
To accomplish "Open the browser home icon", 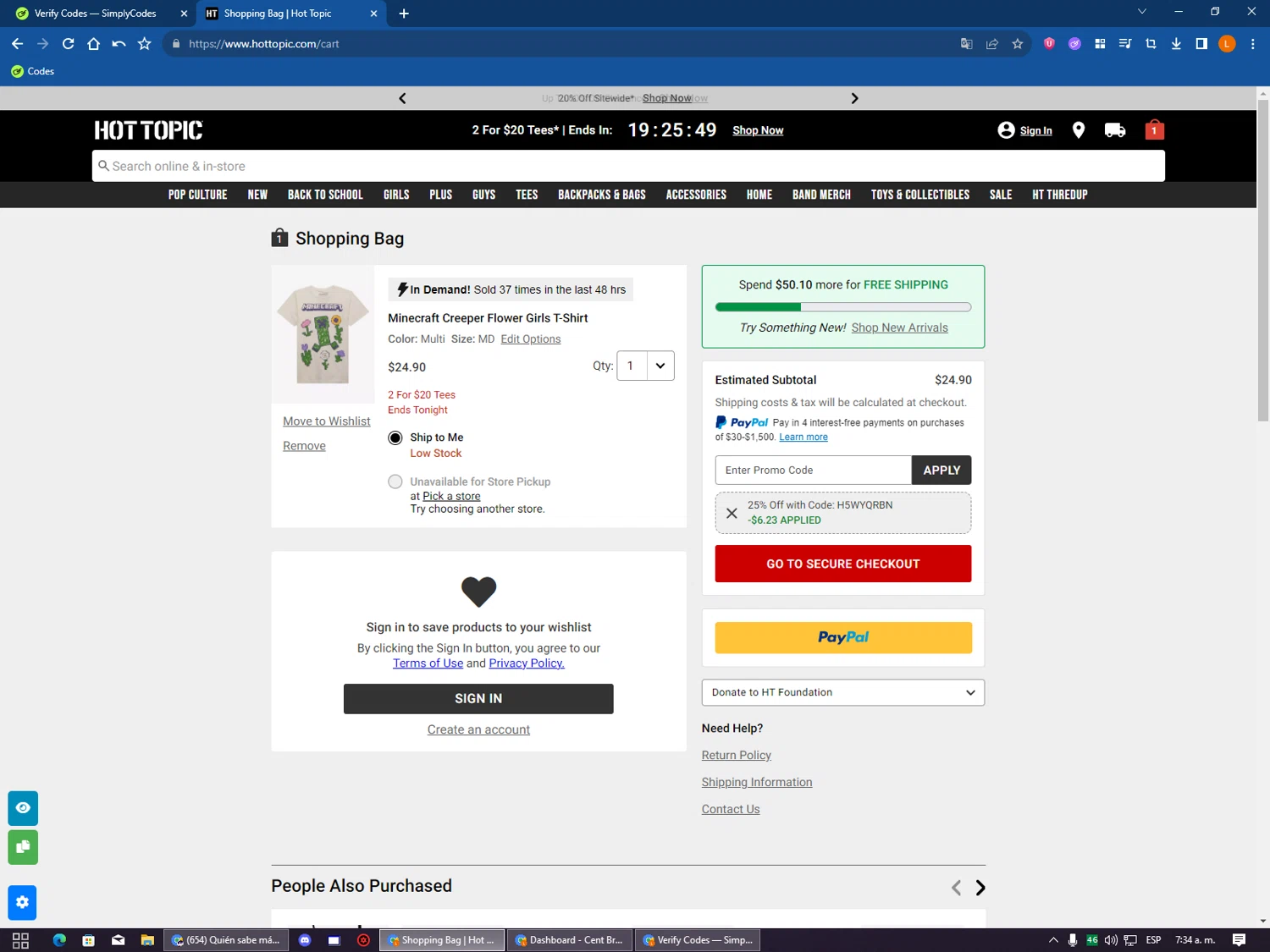I will 94,44.
